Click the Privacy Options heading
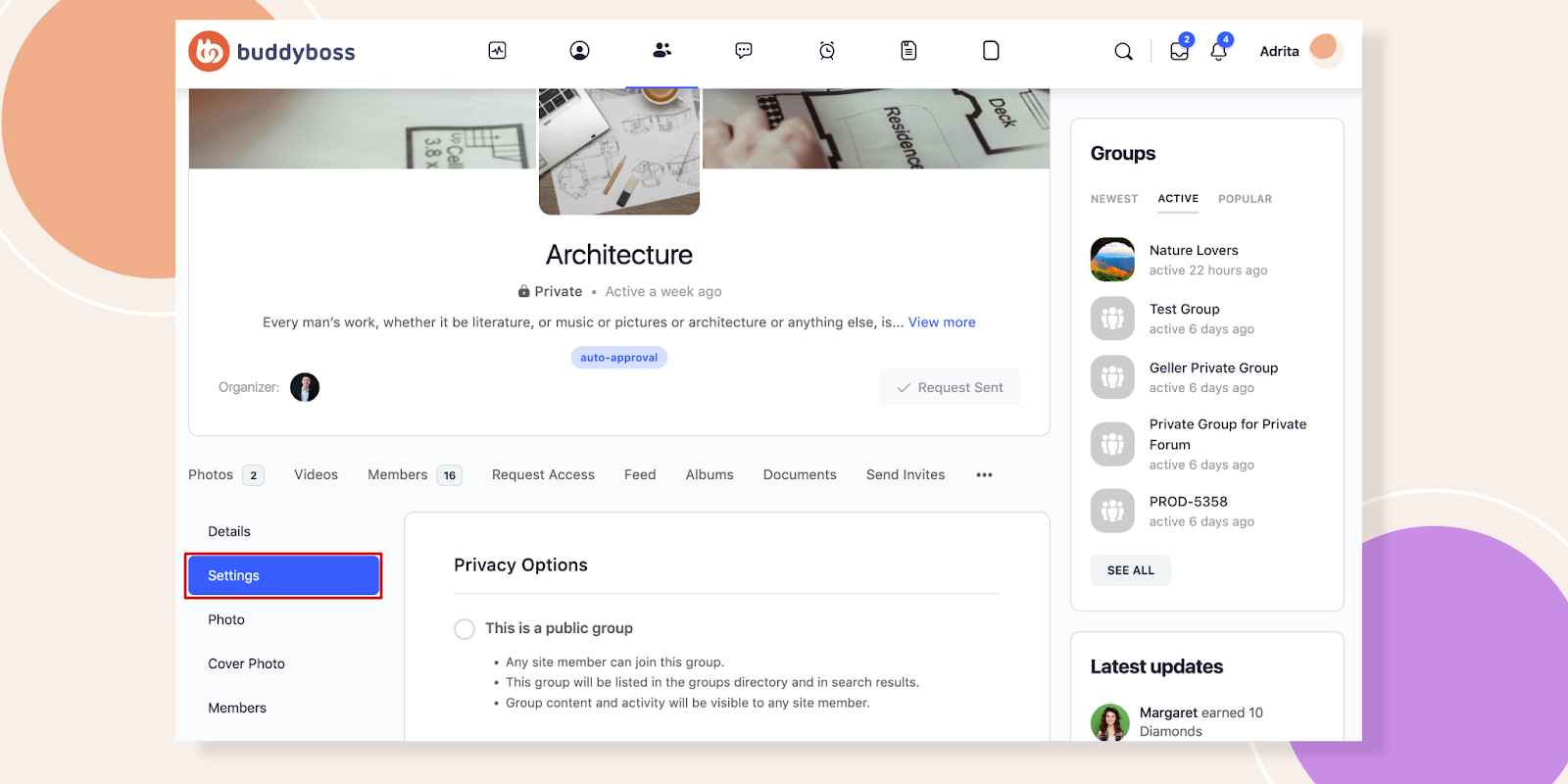 [x=520, y=565]
